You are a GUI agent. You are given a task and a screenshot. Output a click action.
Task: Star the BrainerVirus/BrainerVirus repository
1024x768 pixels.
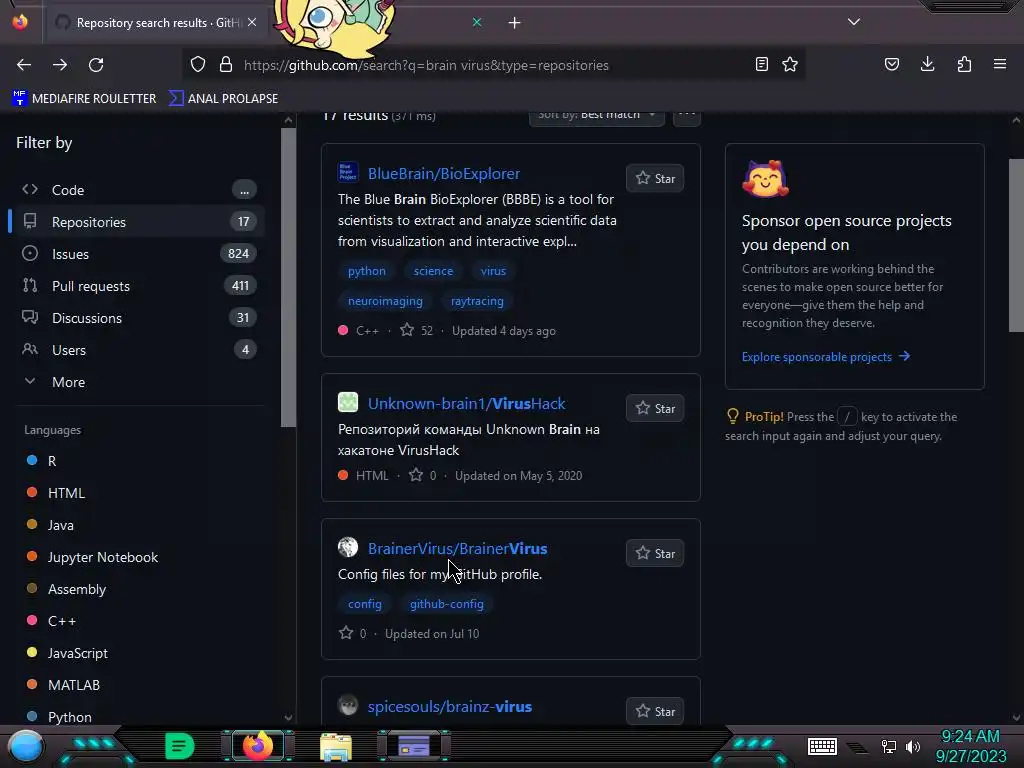(x=655, y=553)
